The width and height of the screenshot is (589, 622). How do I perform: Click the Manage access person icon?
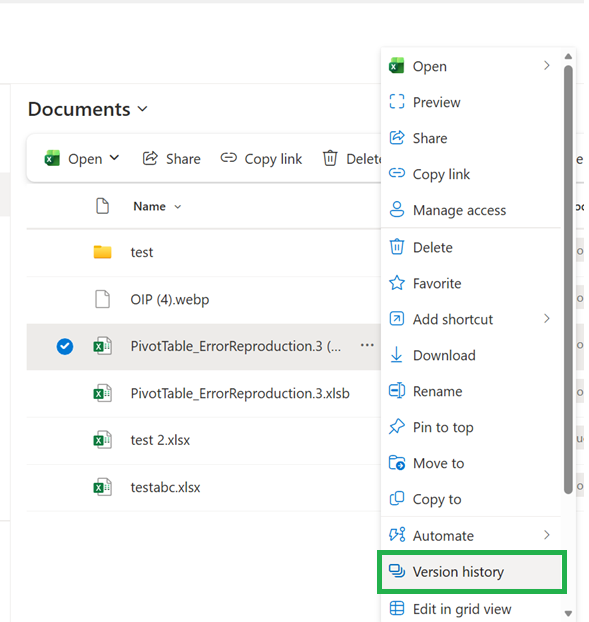coord(397,209)
